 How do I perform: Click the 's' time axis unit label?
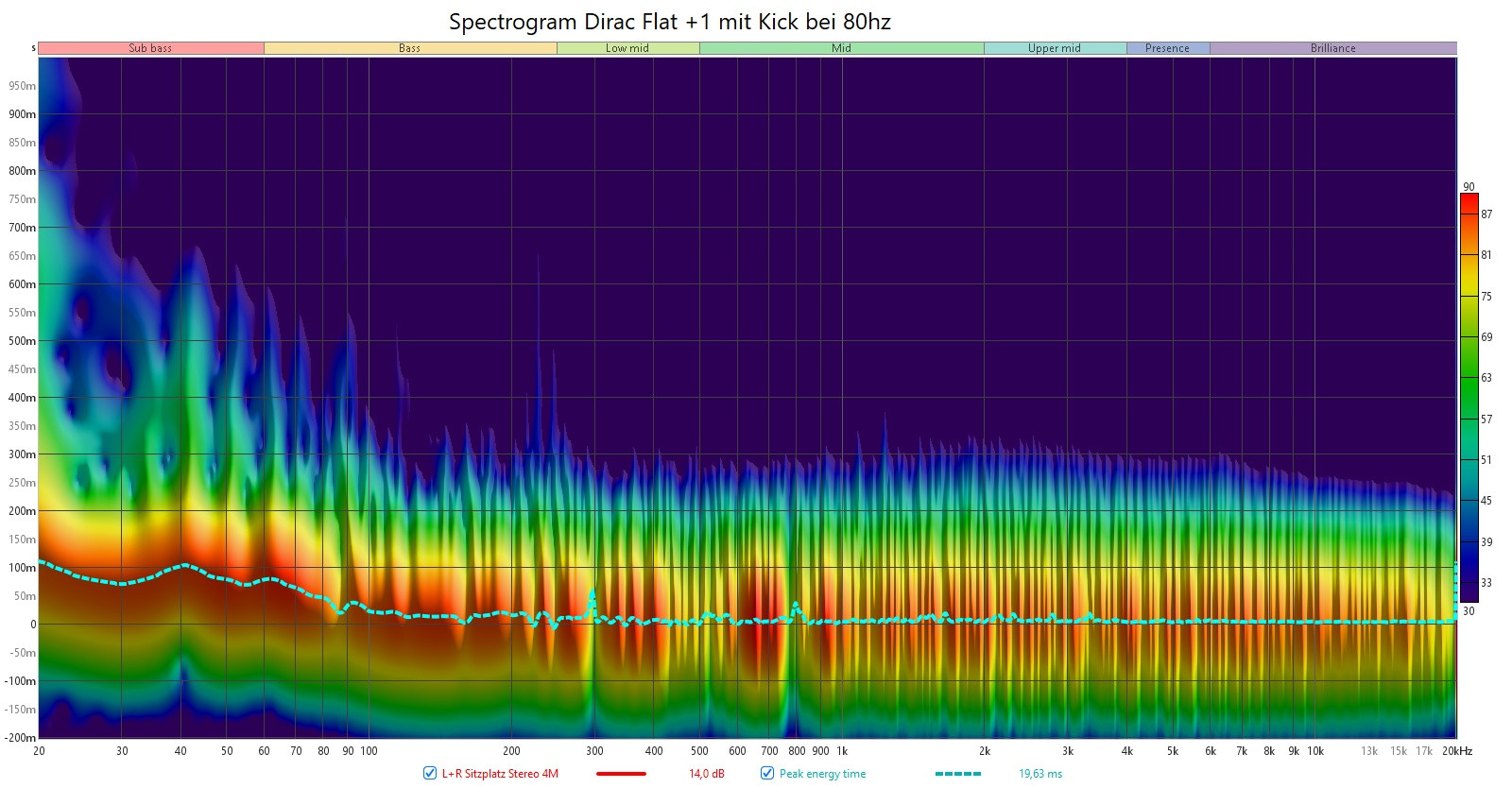(x=33, y=48)
